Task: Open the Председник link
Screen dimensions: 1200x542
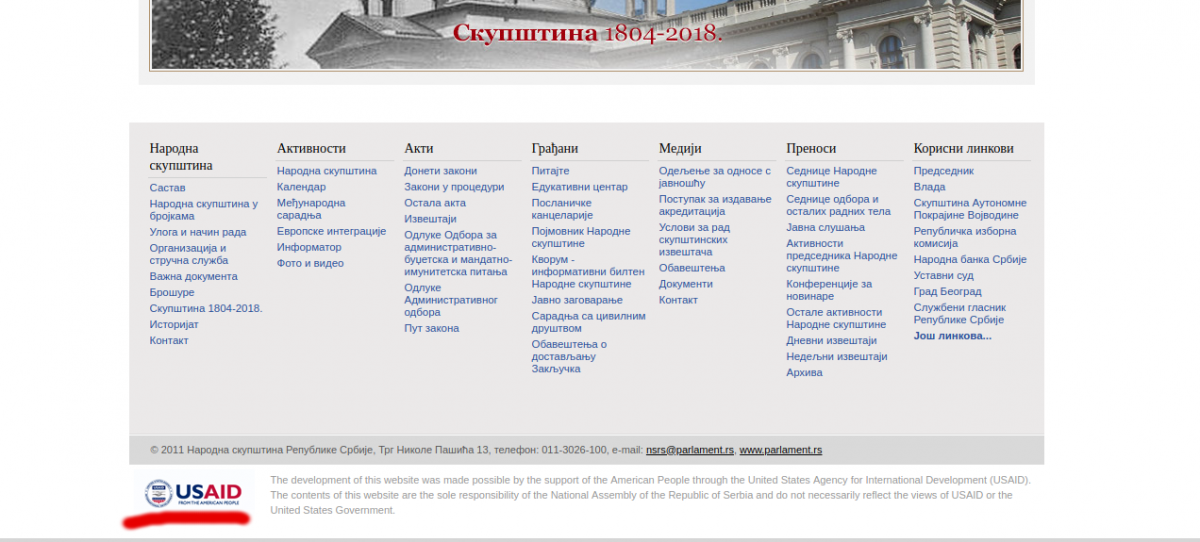Action: [x=943, y=171]
